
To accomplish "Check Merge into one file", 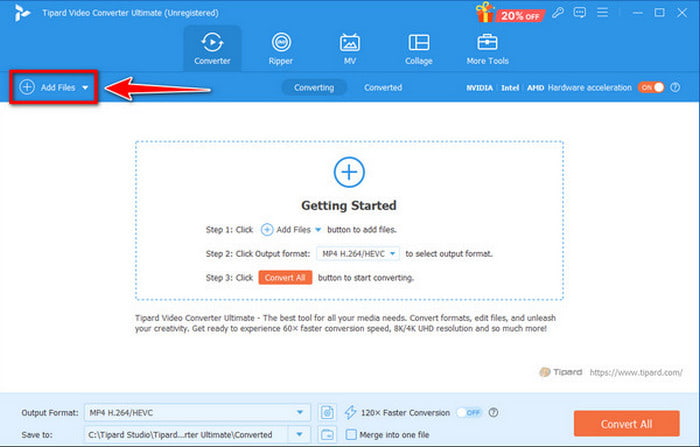I will point(351,434).
